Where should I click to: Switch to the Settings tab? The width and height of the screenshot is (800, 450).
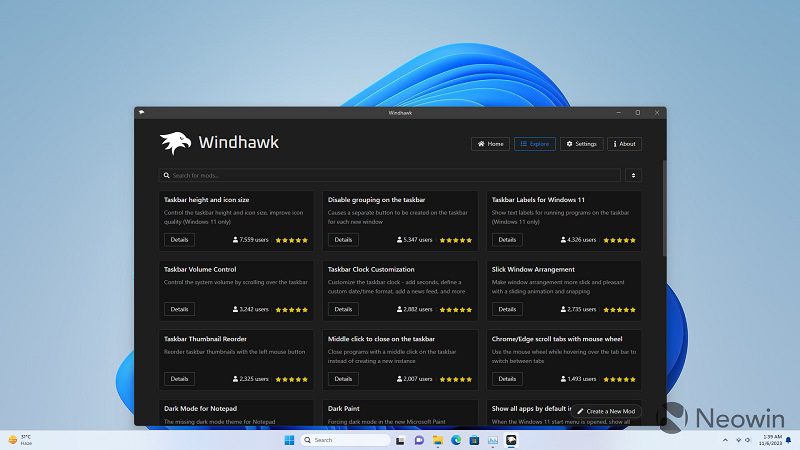(581, 144)
